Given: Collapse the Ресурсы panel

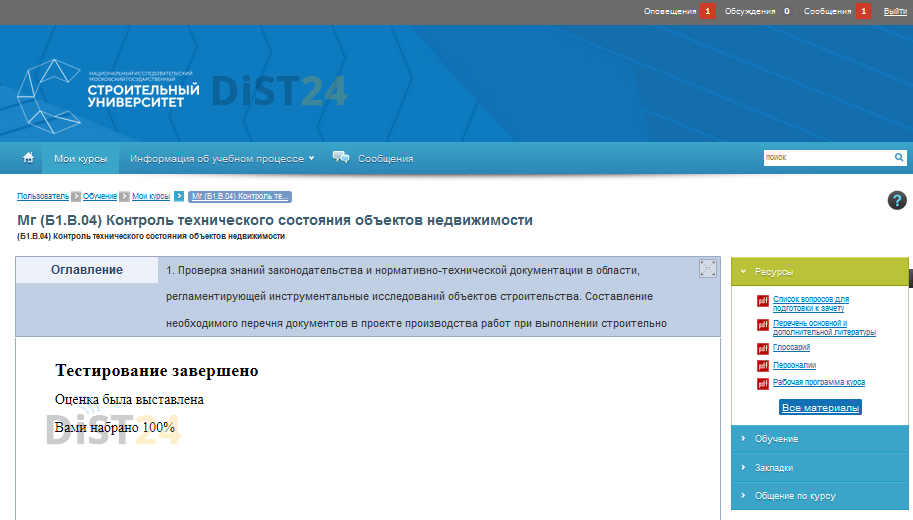Looking at the screenshot, I should [820, 271].
